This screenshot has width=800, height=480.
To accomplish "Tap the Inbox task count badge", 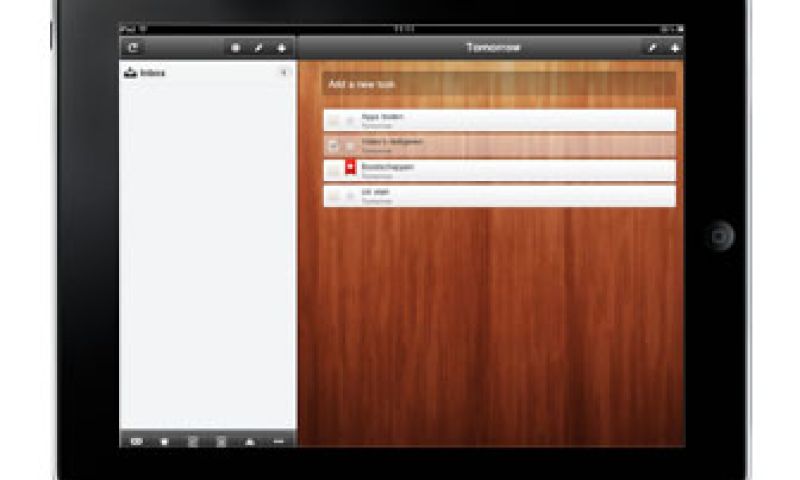I will (x=284, y=72).
